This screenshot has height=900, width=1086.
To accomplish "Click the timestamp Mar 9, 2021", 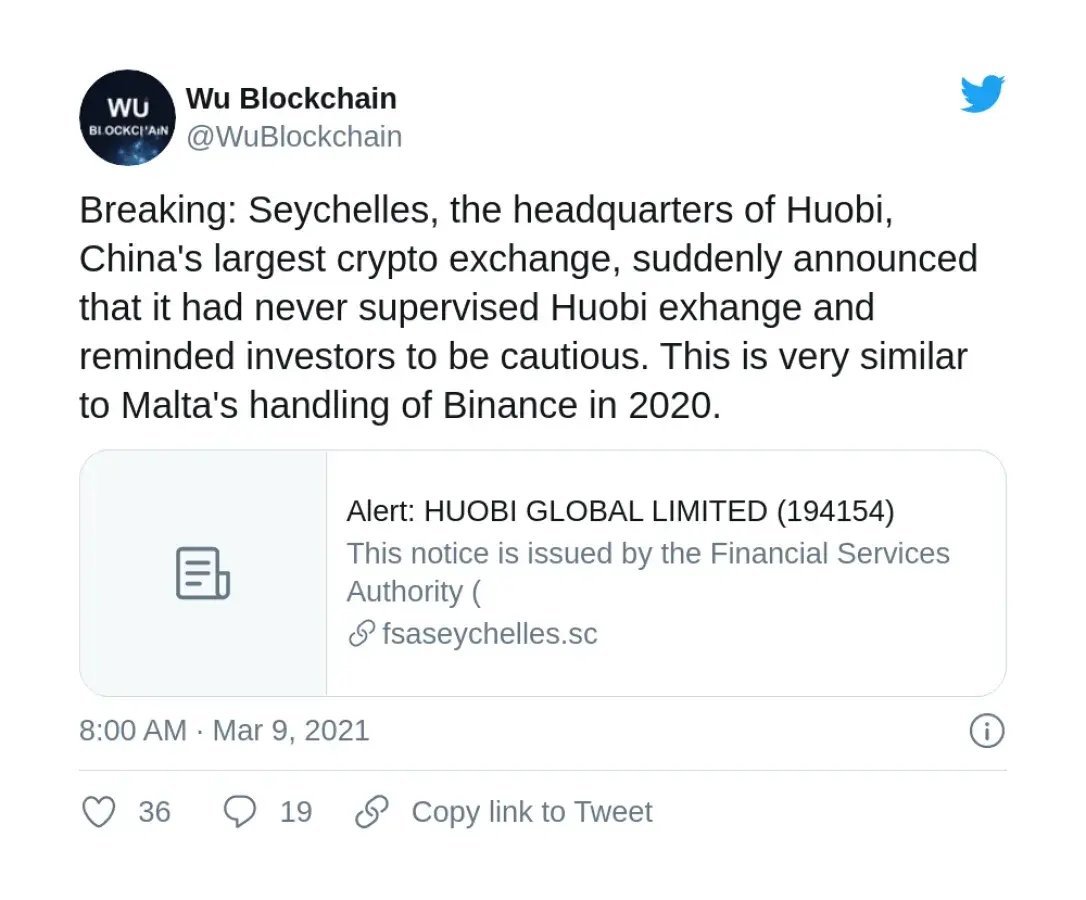I will [290, 731].
